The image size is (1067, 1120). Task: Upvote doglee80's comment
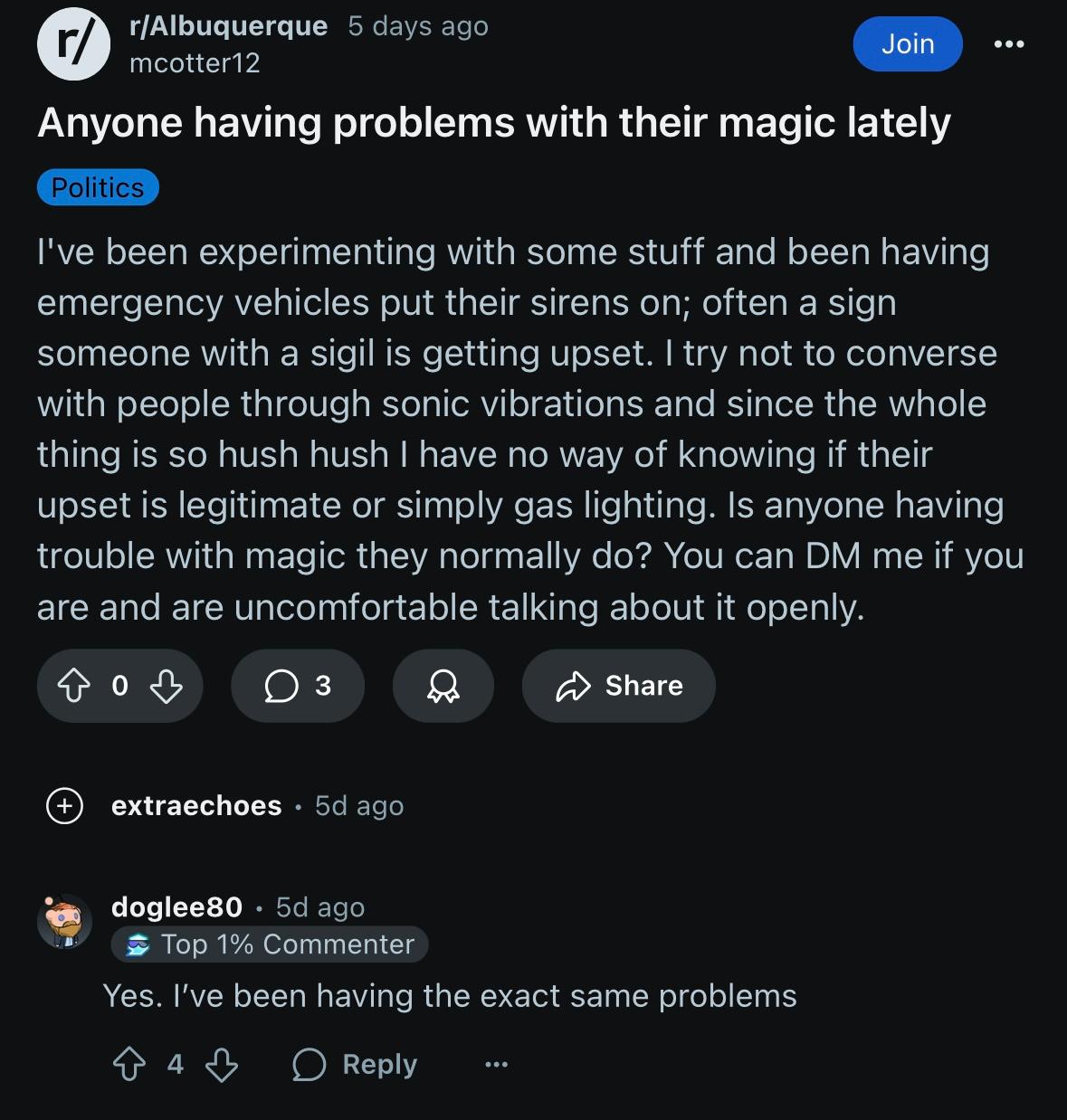point(129,1064)
